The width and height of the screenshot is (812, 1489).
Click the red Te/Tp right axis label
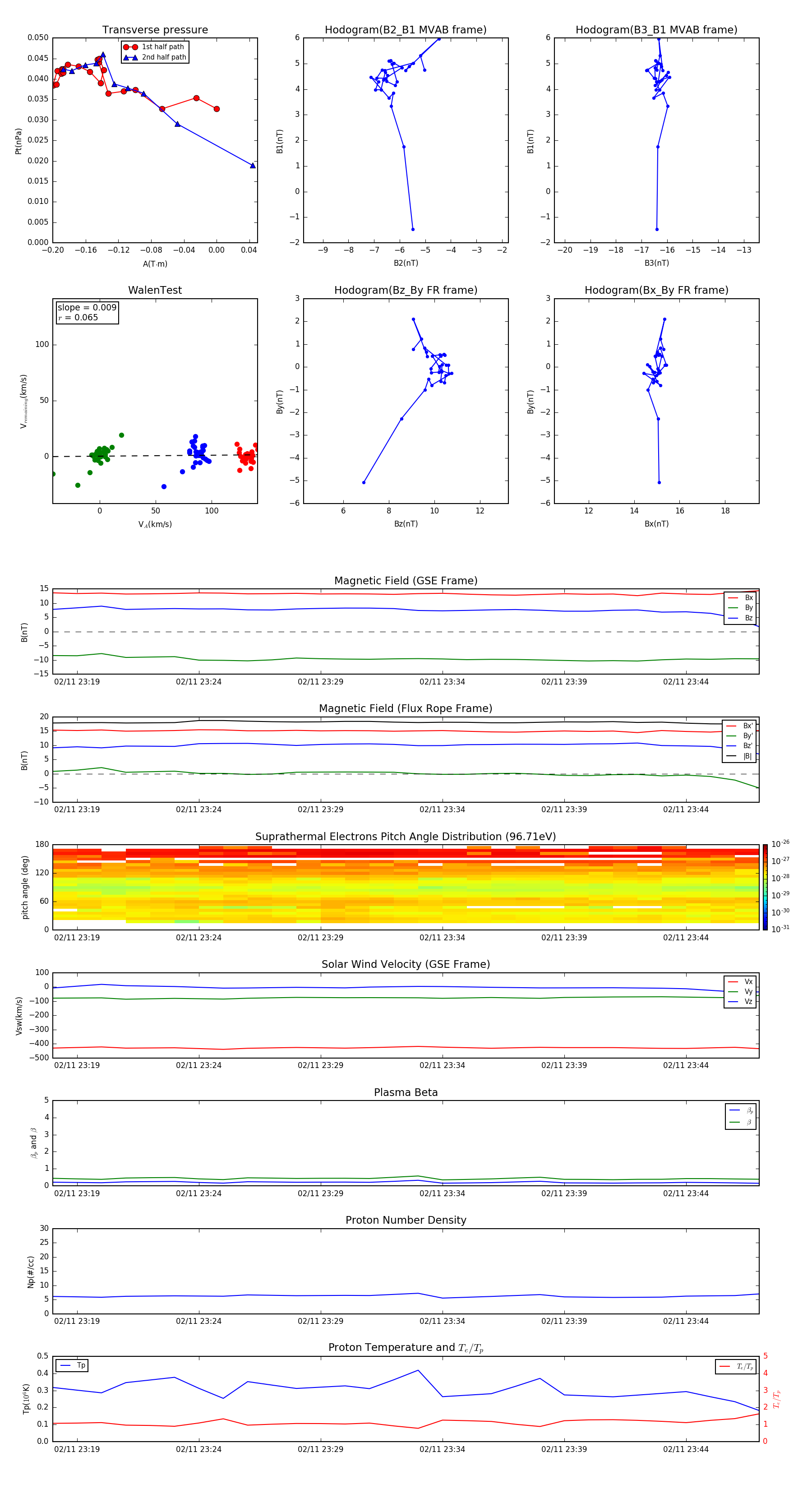(777, 1399)
